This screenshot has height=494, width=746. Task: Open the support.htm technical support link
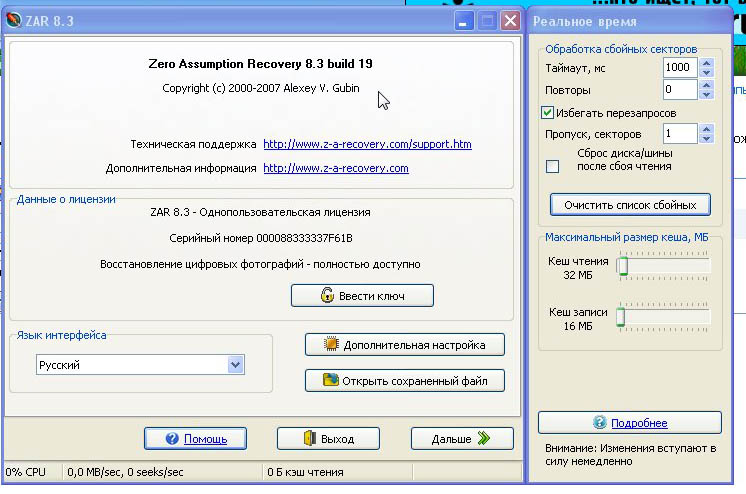point(367,144)
